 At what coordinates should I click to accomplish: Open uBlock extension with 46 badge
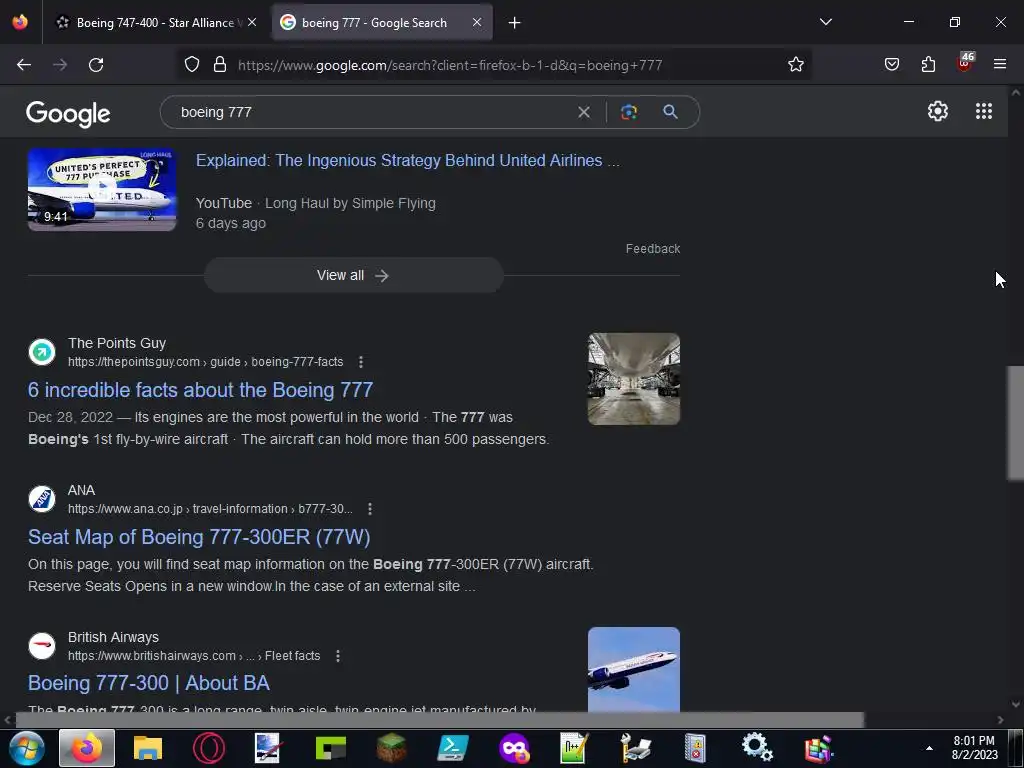point(965,63)
